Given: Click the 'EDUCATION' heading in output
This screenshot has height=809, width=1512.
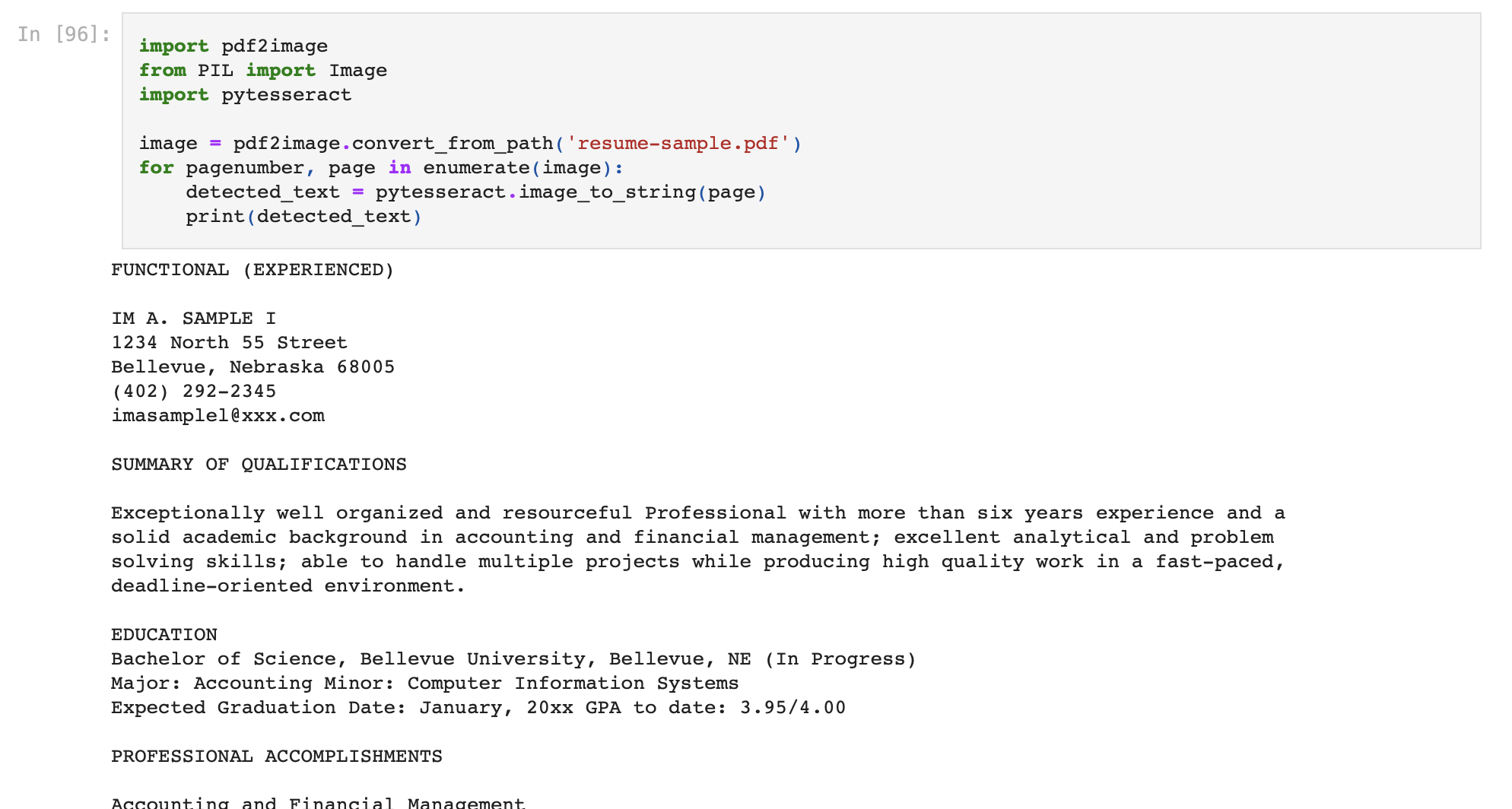Looking at the screenshot, I should click(x=164, y=635).
